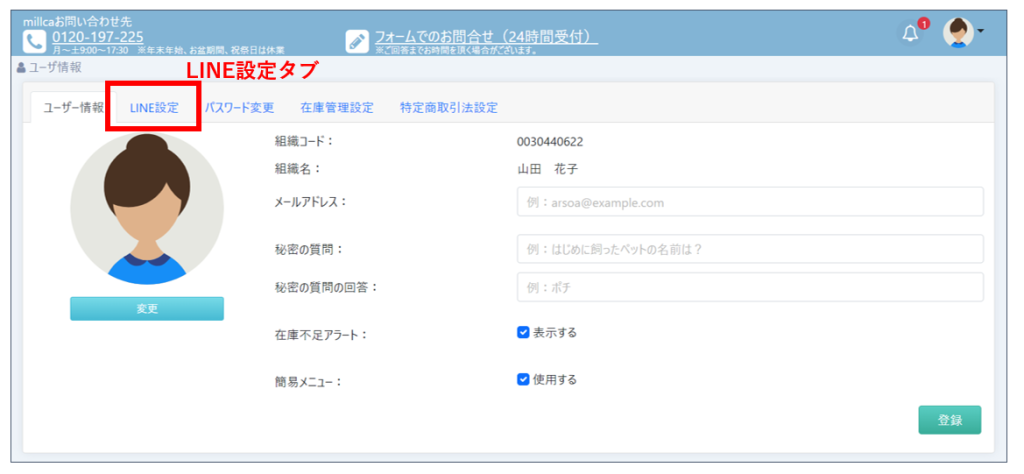The image size is (1024, 474).
Task: Focus the メールアドレス input field
Action: (750, 202)
